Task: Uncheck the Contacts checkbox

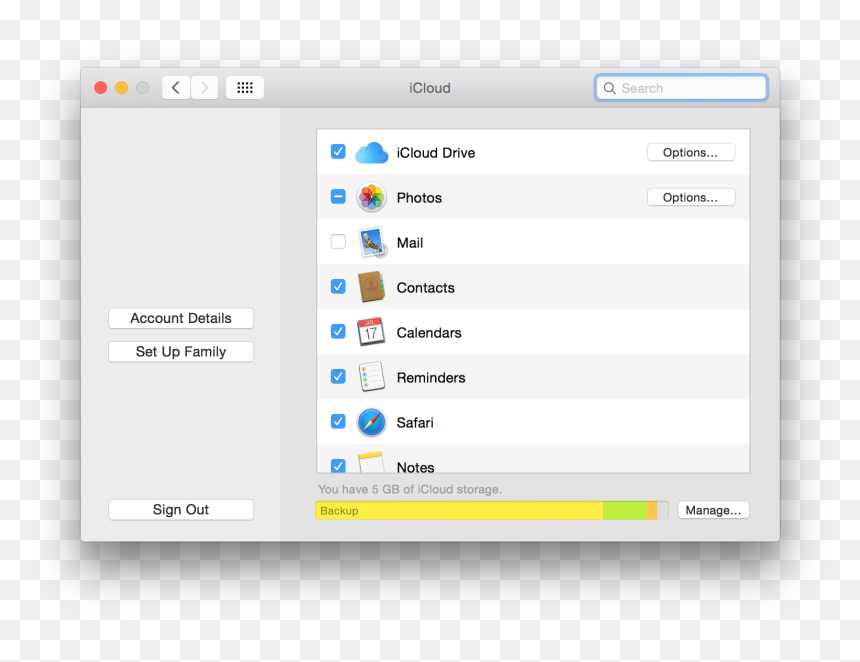Action: point(338,286)
